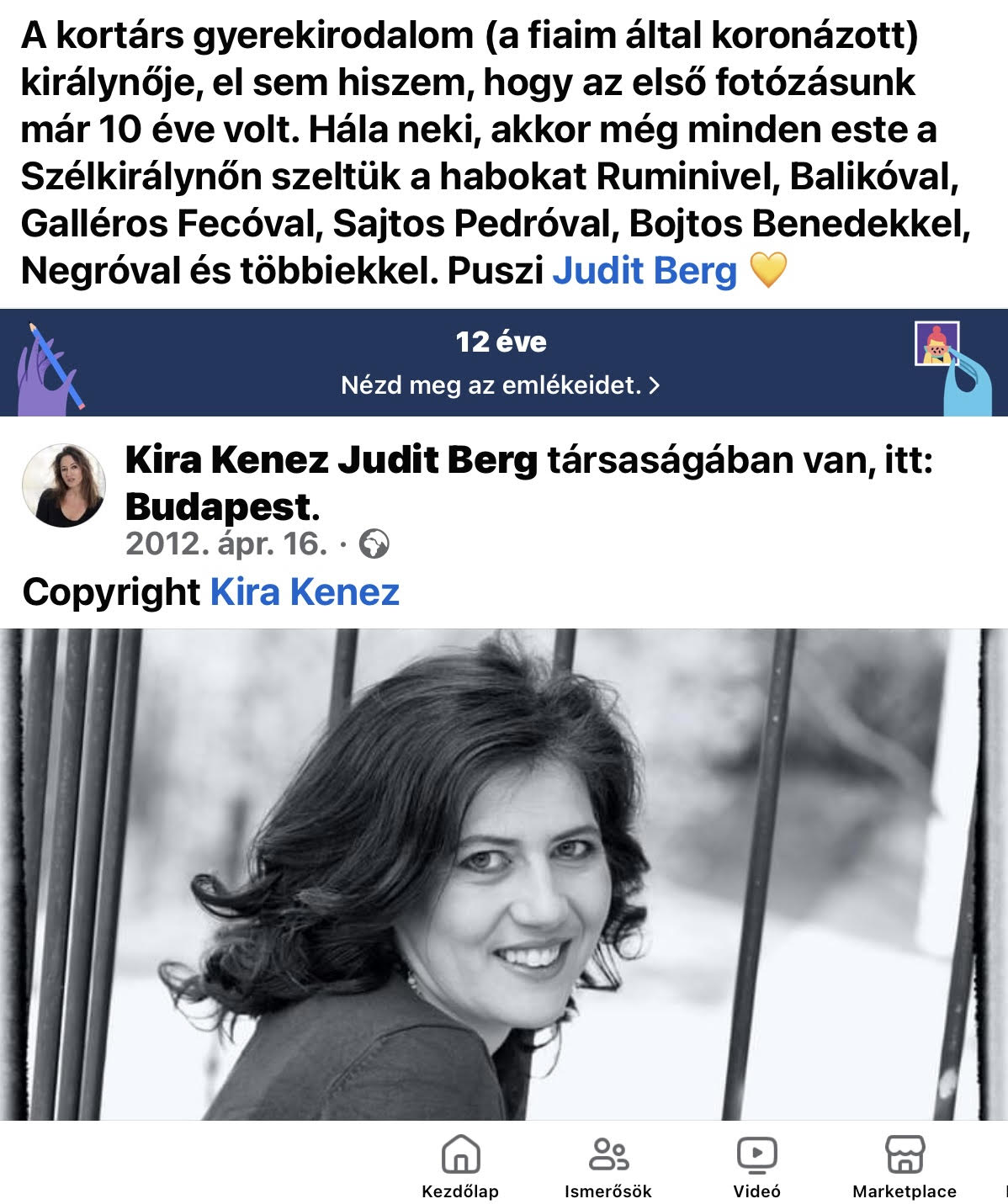This screenshot has width=1008, height=1204.
Task: Expand the 'Nézd meg az emlékeidet' chevron
Action: point(655,385)
